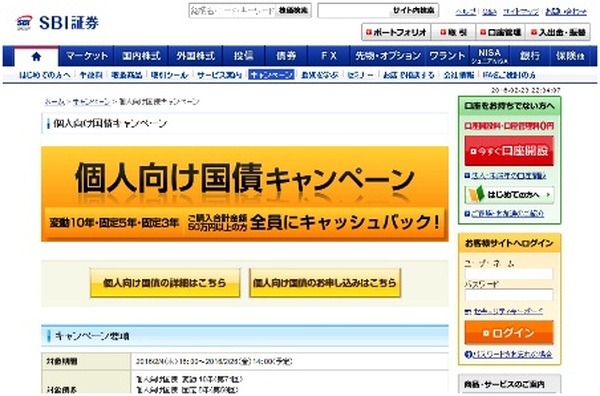Click the キャンペーン breadcrumb link
Image resolution: width=600 pixels, height=396 pixels.
[91, 102]
